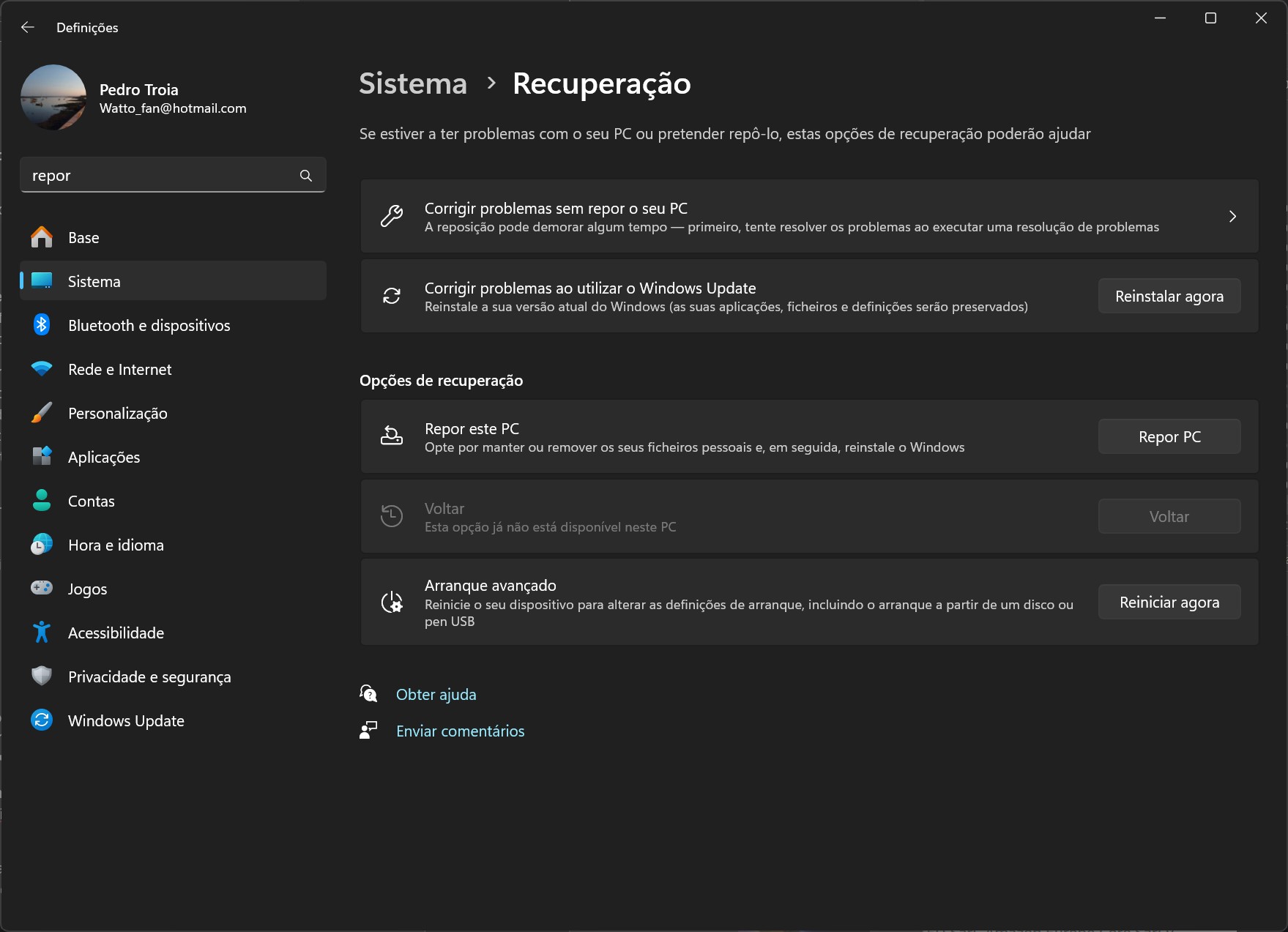Go to Contas in the sidebar
This screenshot has height=932, width=1288.
click(92, 502)
